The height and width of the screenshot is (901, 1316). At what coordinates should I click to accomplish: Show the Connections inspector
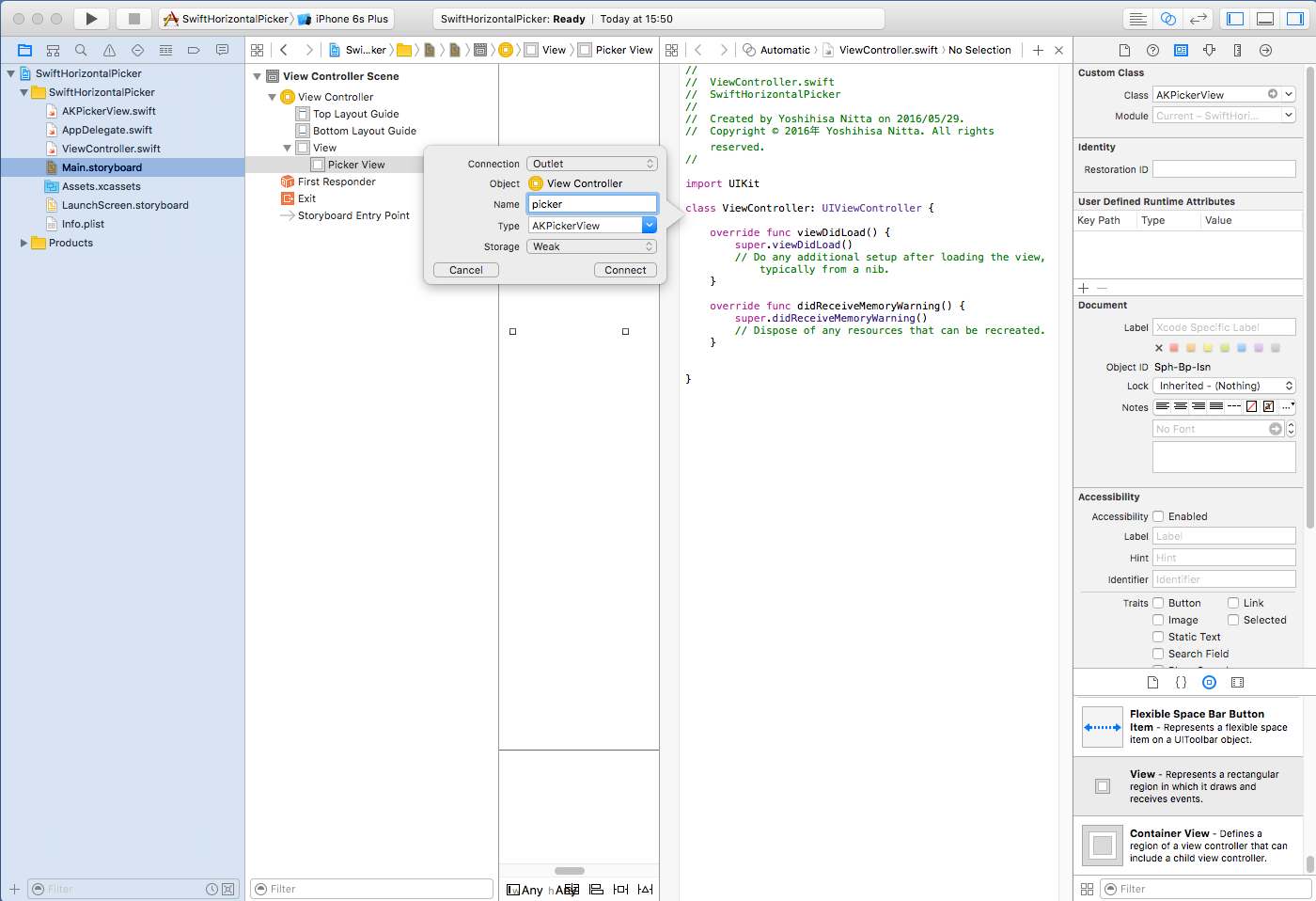pyautogui.click(x=1265, y=50)
